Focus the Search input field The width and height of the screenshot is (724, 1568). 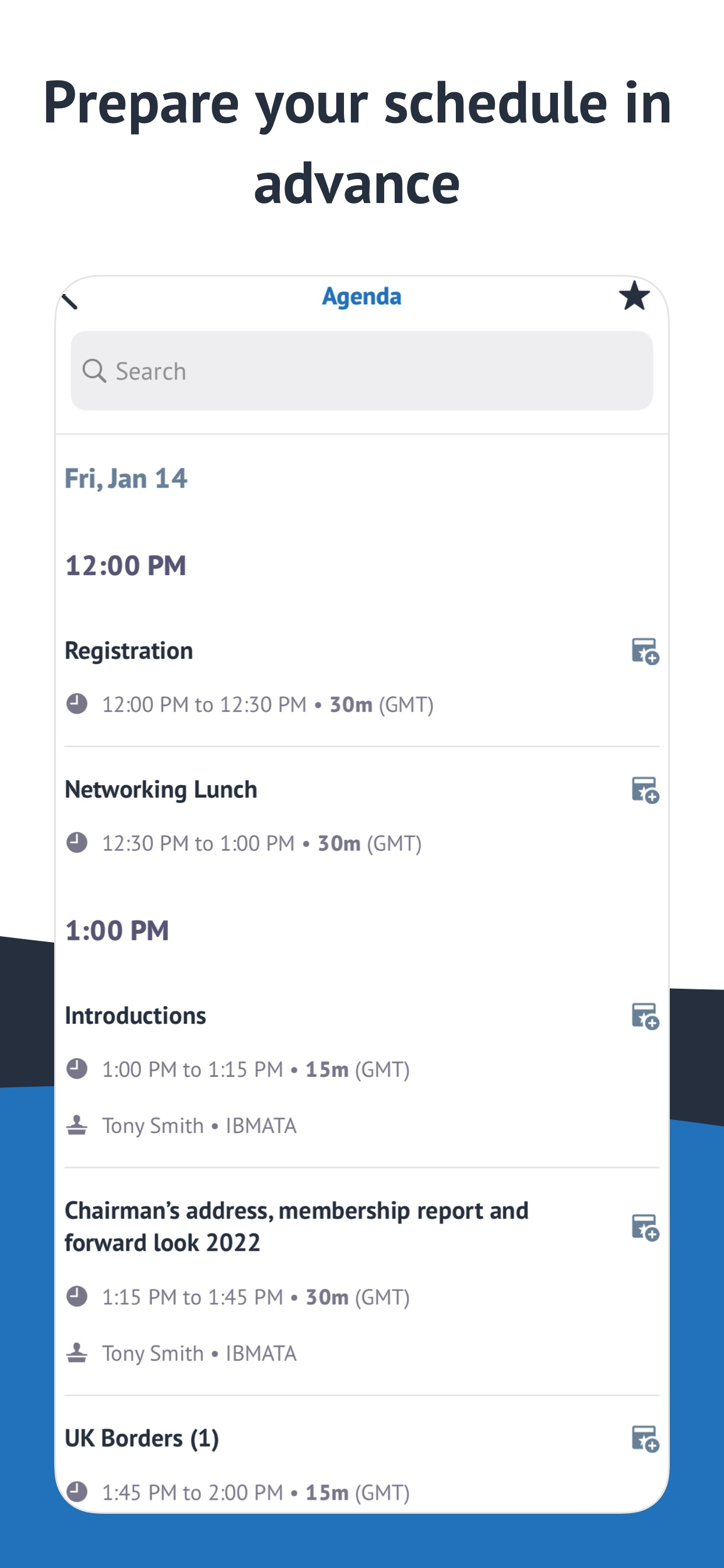click(361, 370)
